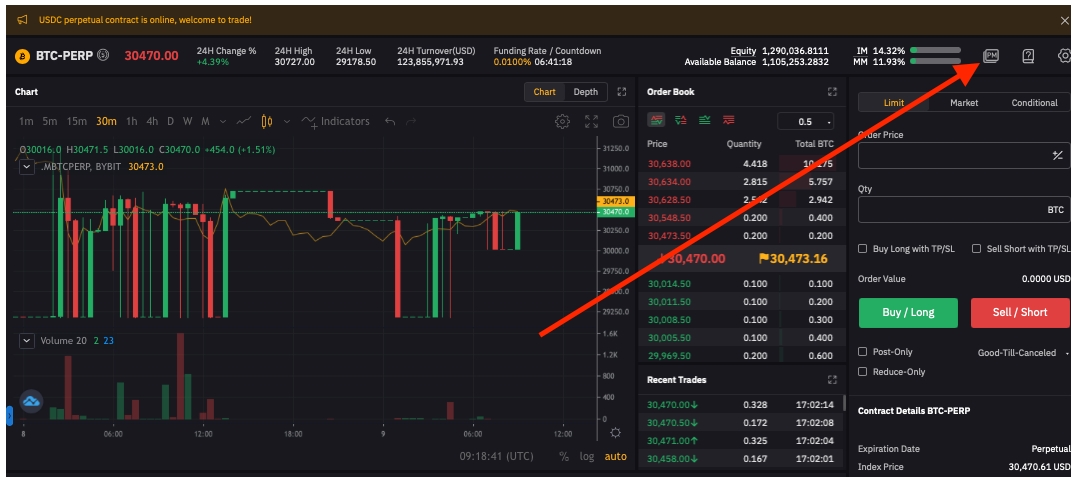Collapse the Volume 20 indicator legend

click(27, 341)
